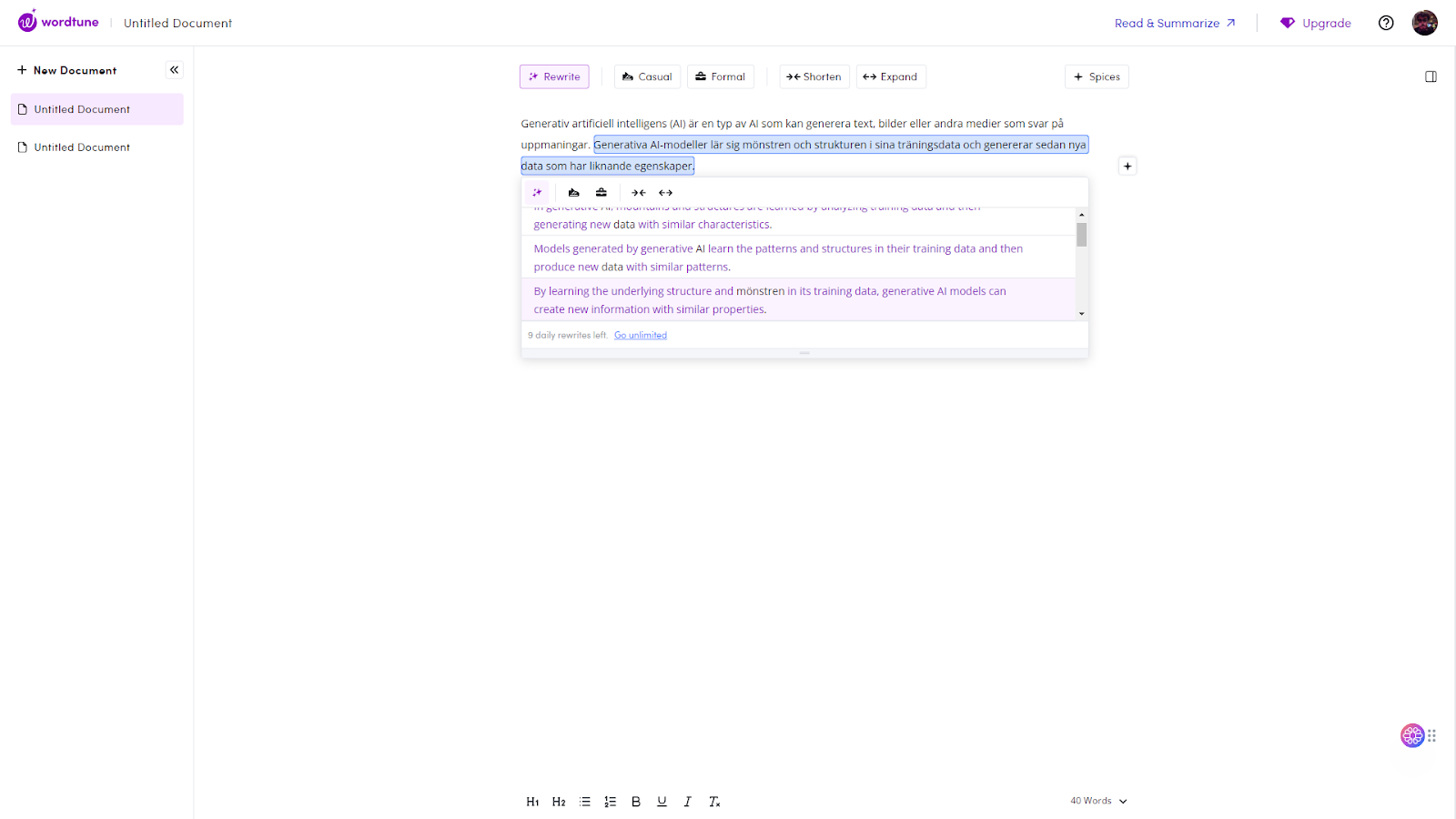This screenshot has width=1456, height=819.
Task: Toggle bold formatting
Action: (636, 802)
